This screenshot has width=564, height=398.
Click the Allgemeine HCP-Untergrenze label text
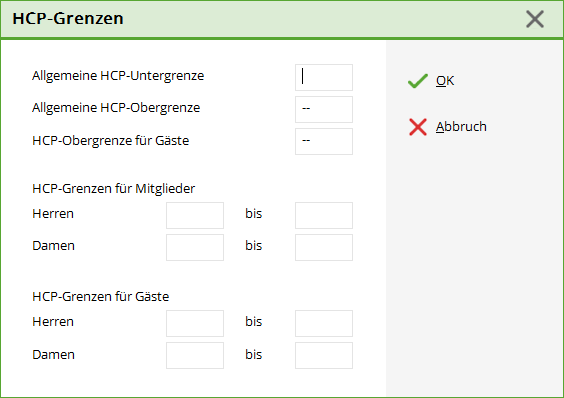pos(118,76)
